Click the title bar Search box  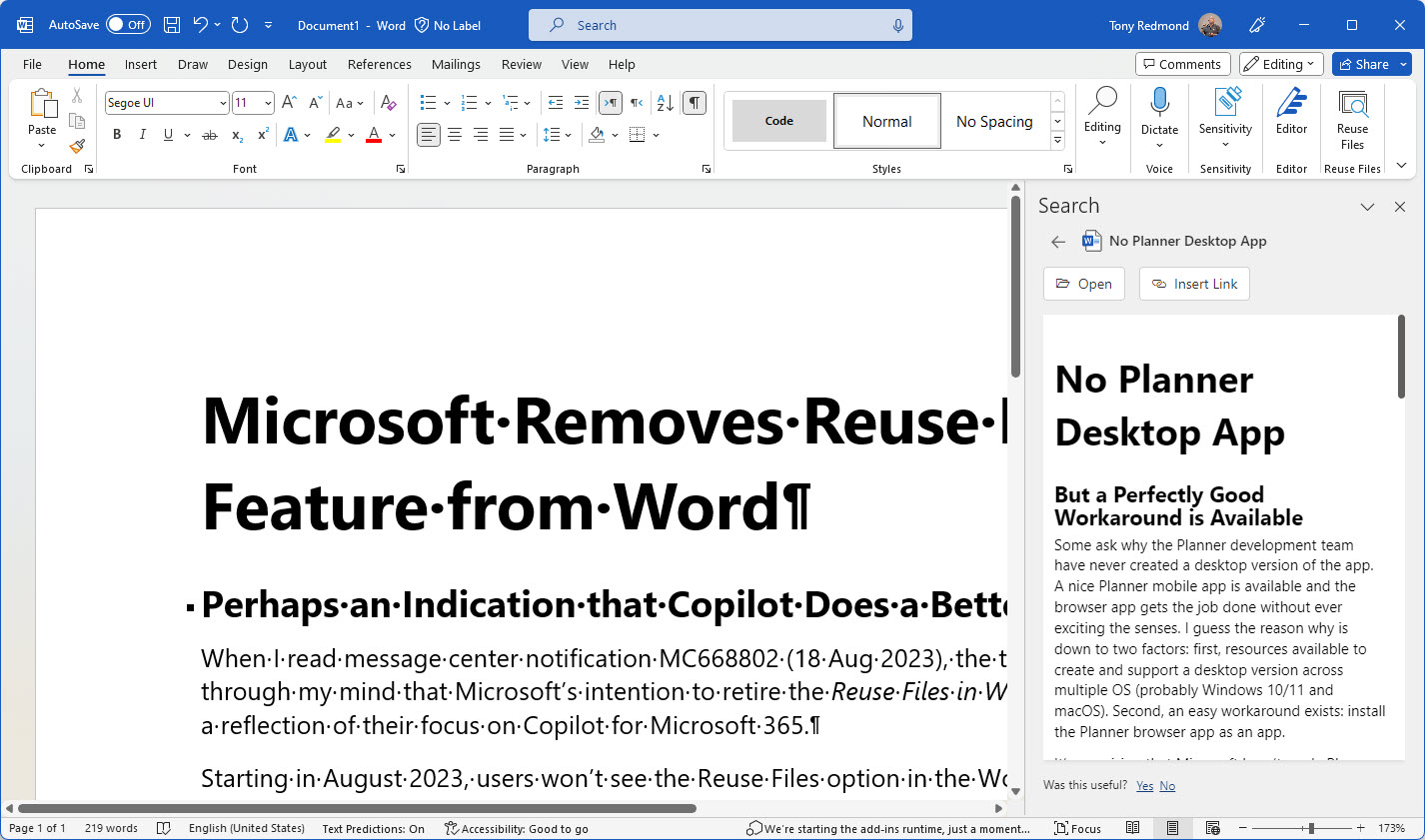(x=720, y=25)
